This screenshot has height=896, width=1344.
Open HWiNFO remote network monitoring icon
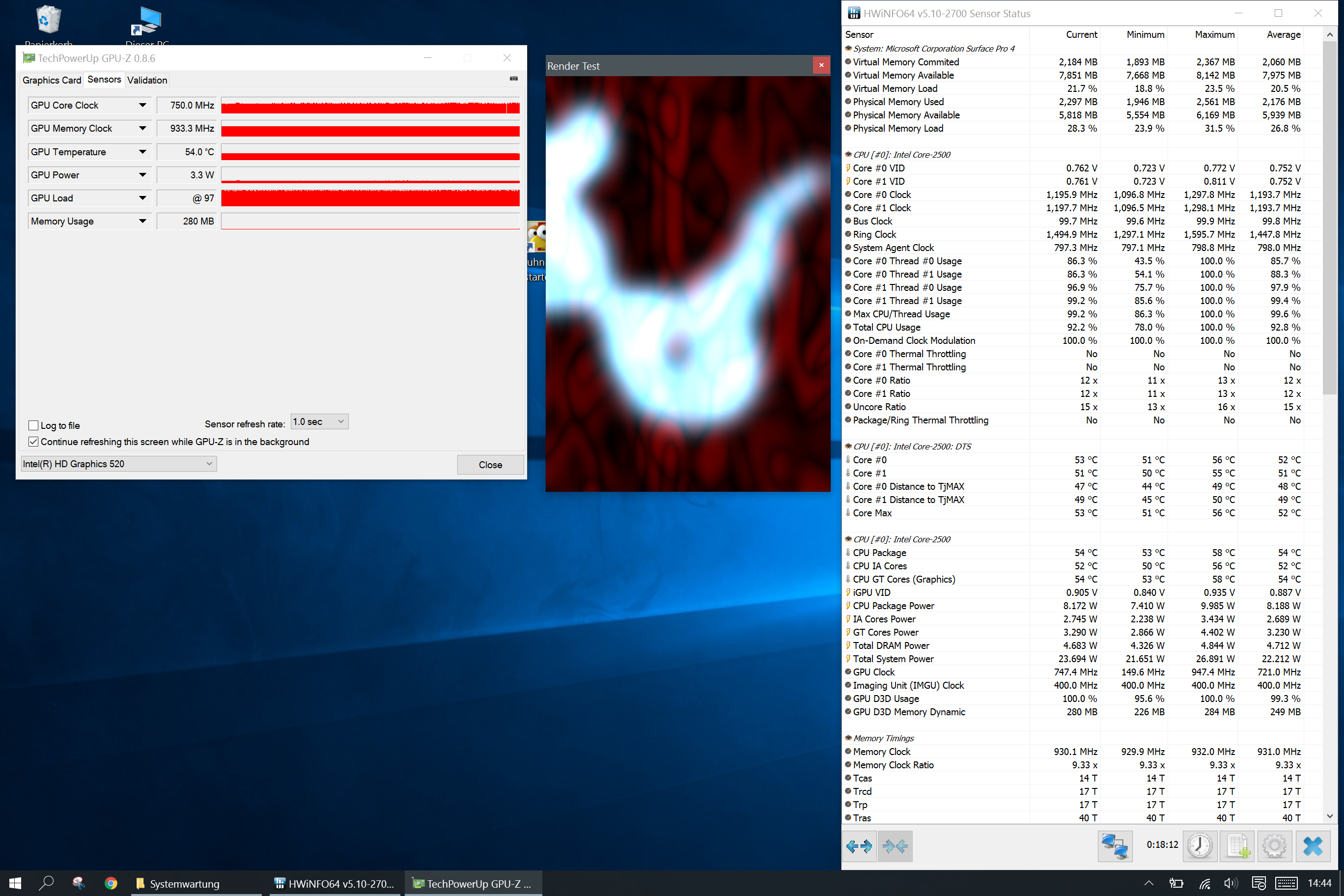point(1114,846)
